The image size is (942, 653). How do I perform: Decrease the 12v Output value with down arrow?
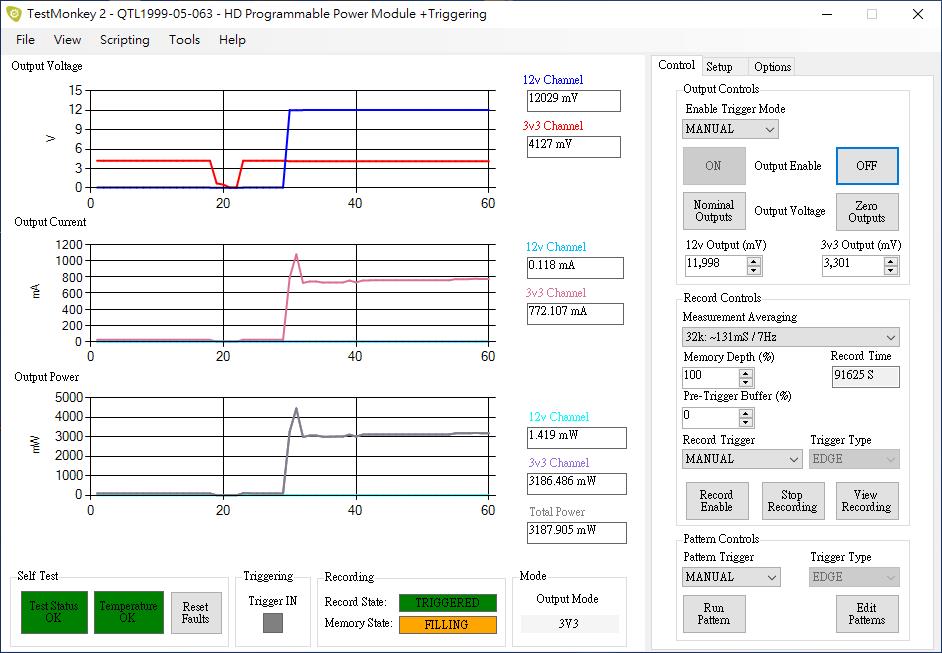pyautogui.click(x=754, y=270)
